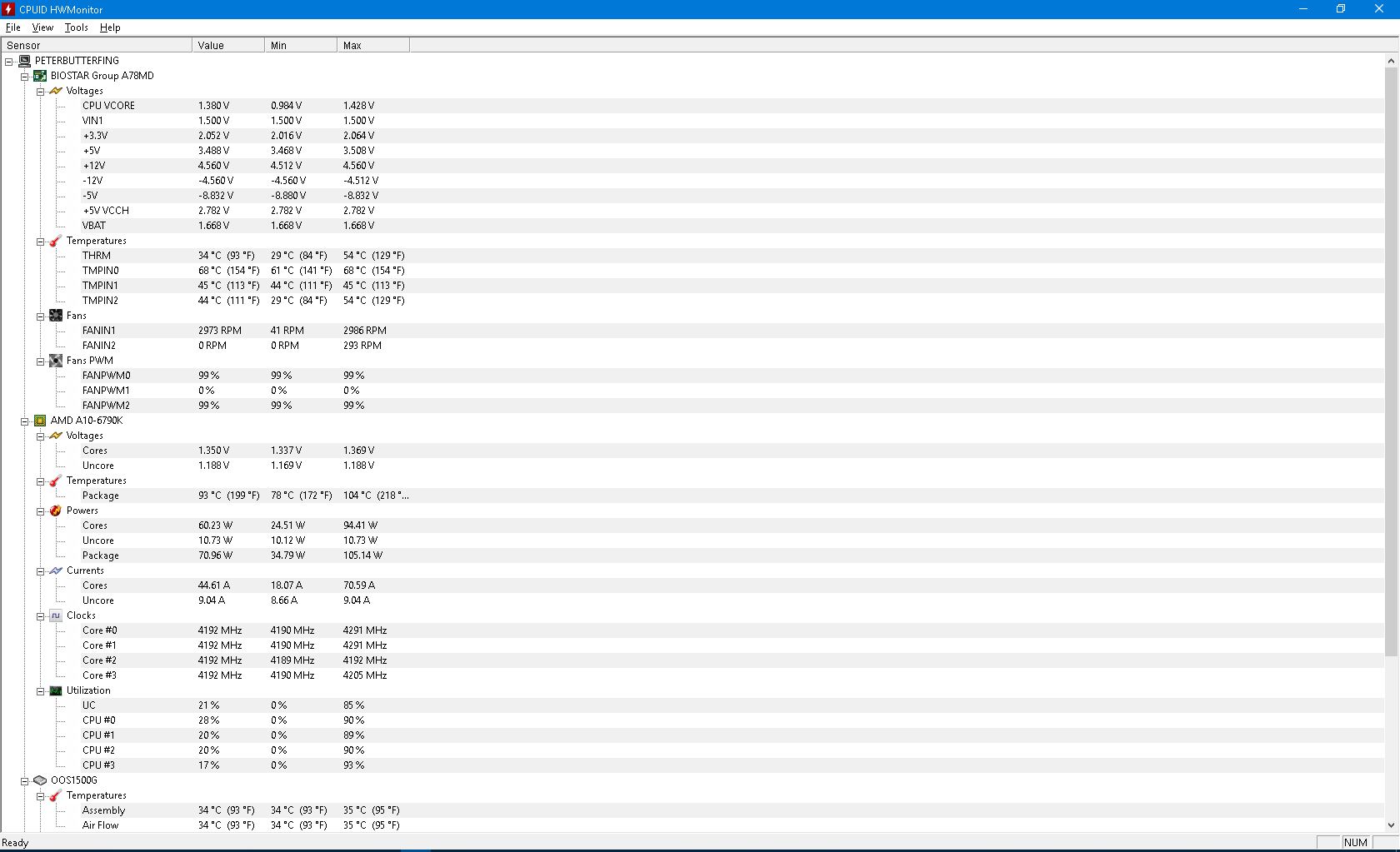
Task: Collapse the BIOSTAR Voltages branch
Action: [40, 92]
